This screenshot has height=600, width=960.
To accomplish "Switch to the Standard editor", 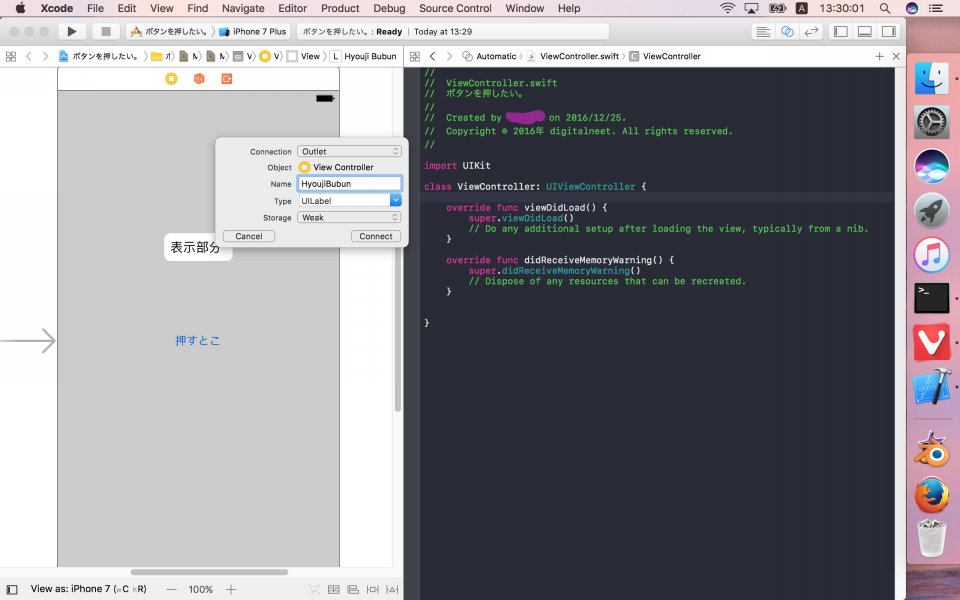I will point(763,32).
